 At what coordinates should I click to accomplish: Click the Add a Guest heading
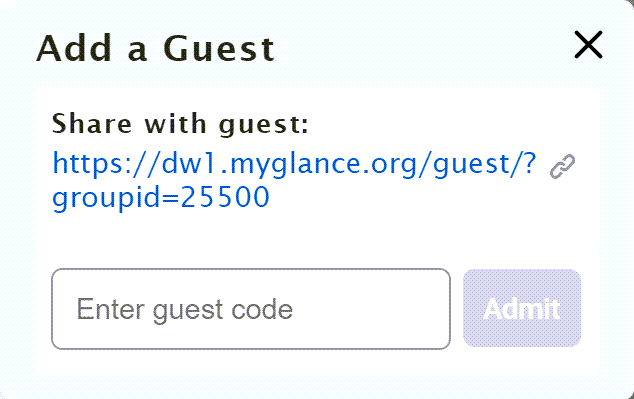(x=156, y=49)
